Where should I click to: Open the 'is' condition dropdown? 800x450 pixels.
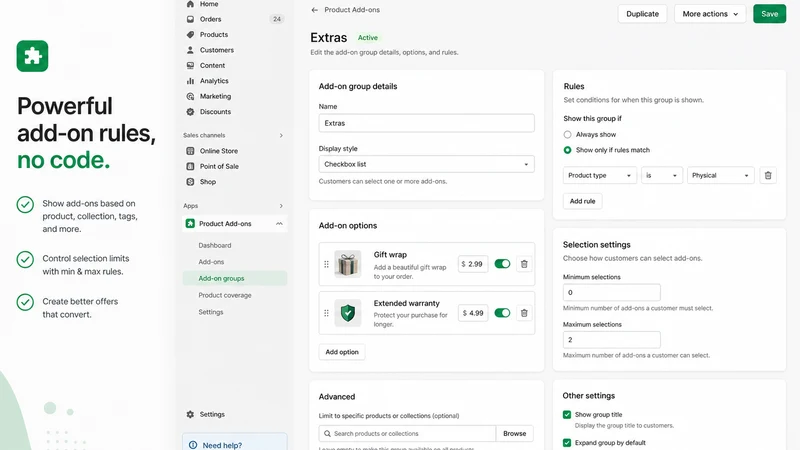click(x=662, y=176)
